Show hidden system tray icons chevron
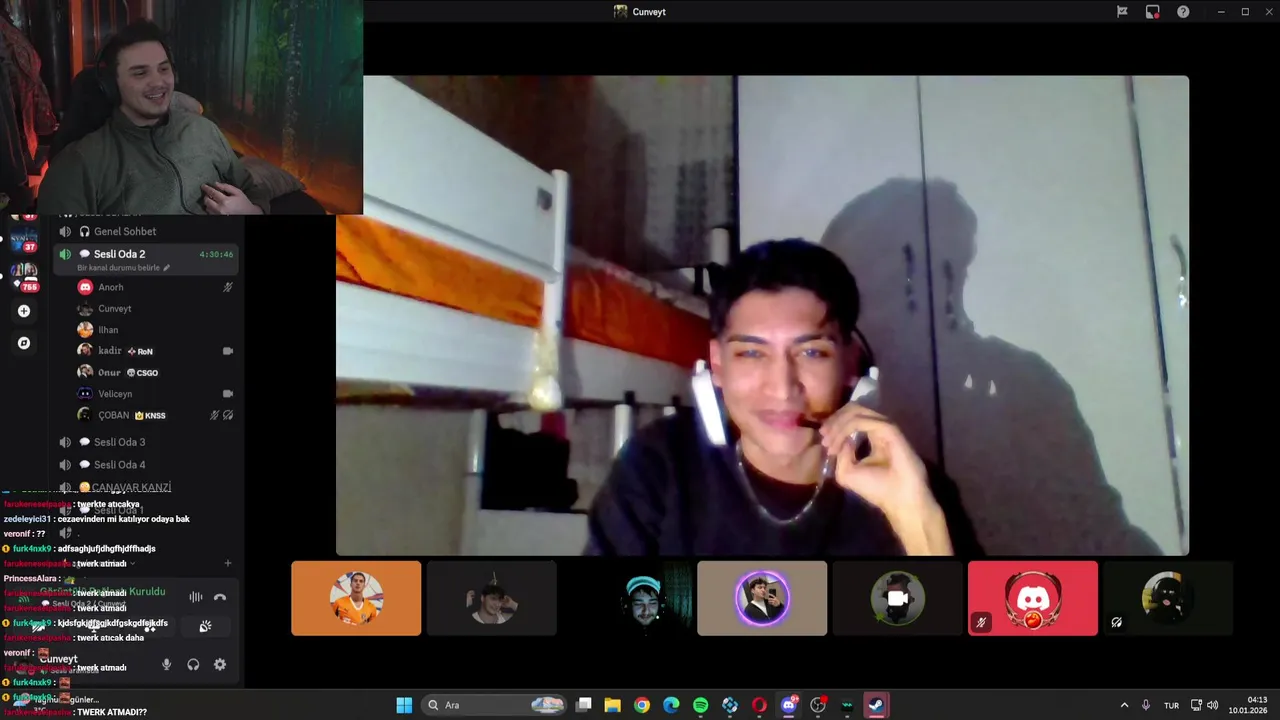Screen dimensions: 1280x720 point(1124,705)
